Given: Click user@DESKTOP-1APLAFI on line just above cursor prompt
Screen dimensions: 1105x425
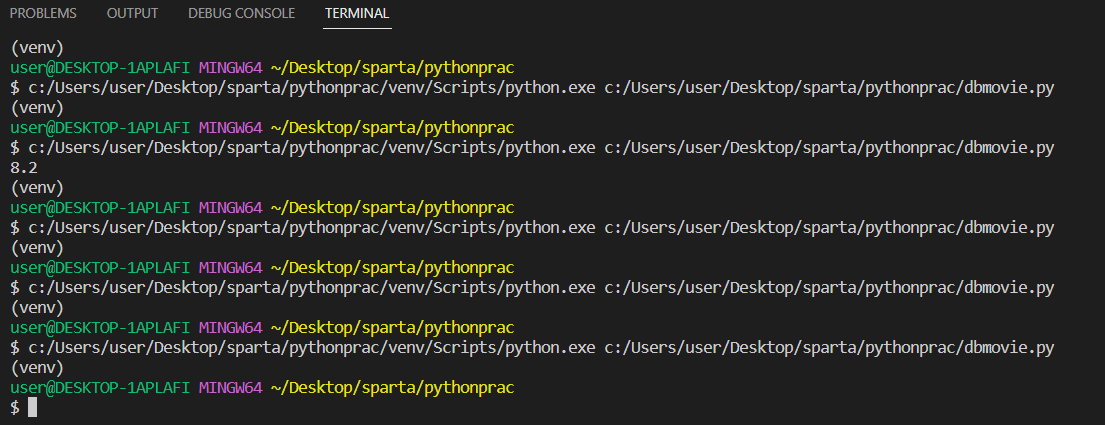Looking at the screenshot, I should (x=100, y=388).
